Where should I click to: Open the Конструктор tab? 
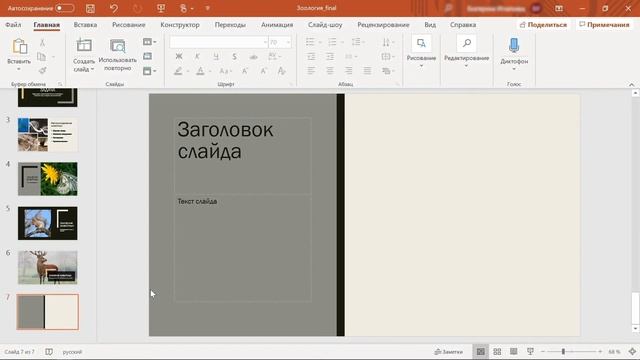tap(180, 25)
